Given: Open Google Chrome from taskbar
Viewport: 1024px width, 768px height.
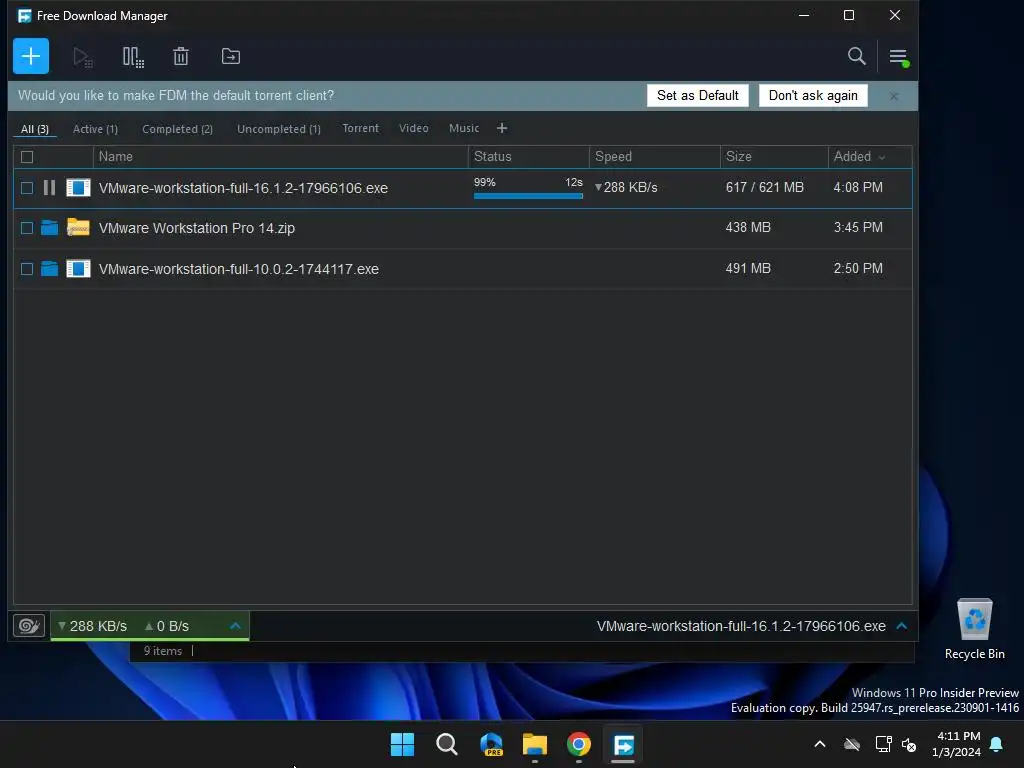Looking at the screenshot, I should [x=579, y=744].
